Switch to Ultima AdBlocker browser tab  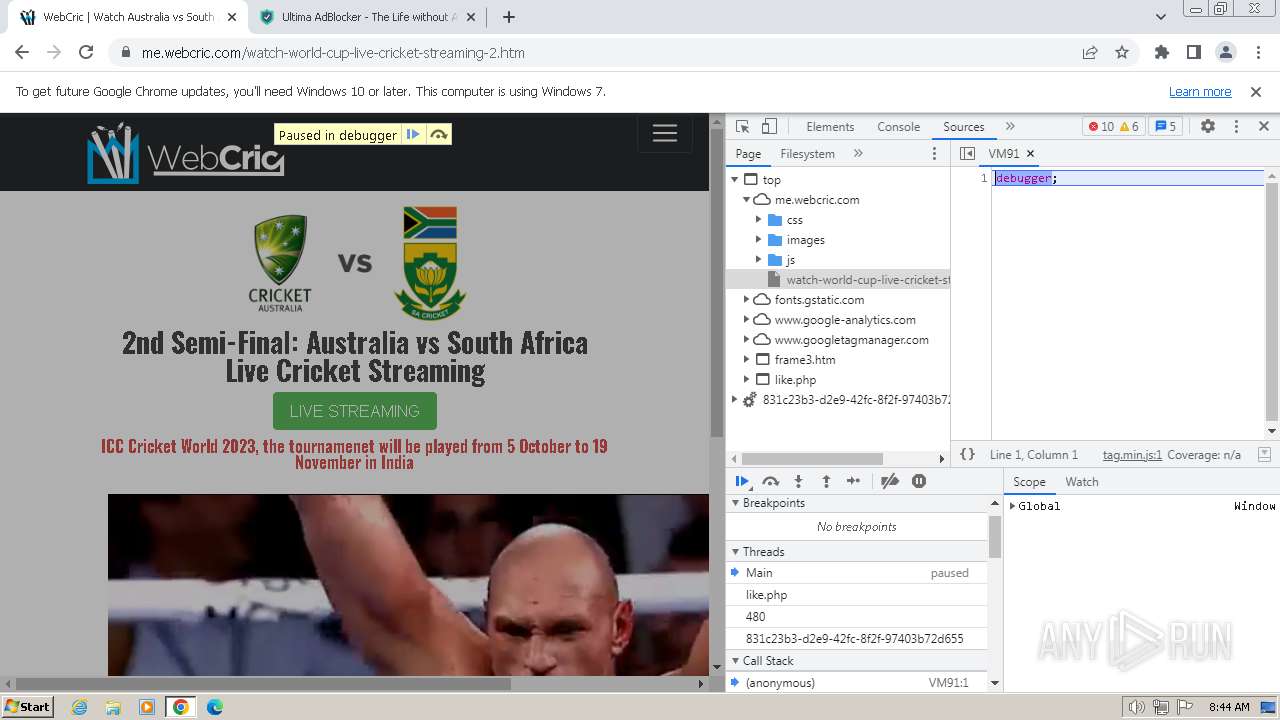[x=368, y=17]
